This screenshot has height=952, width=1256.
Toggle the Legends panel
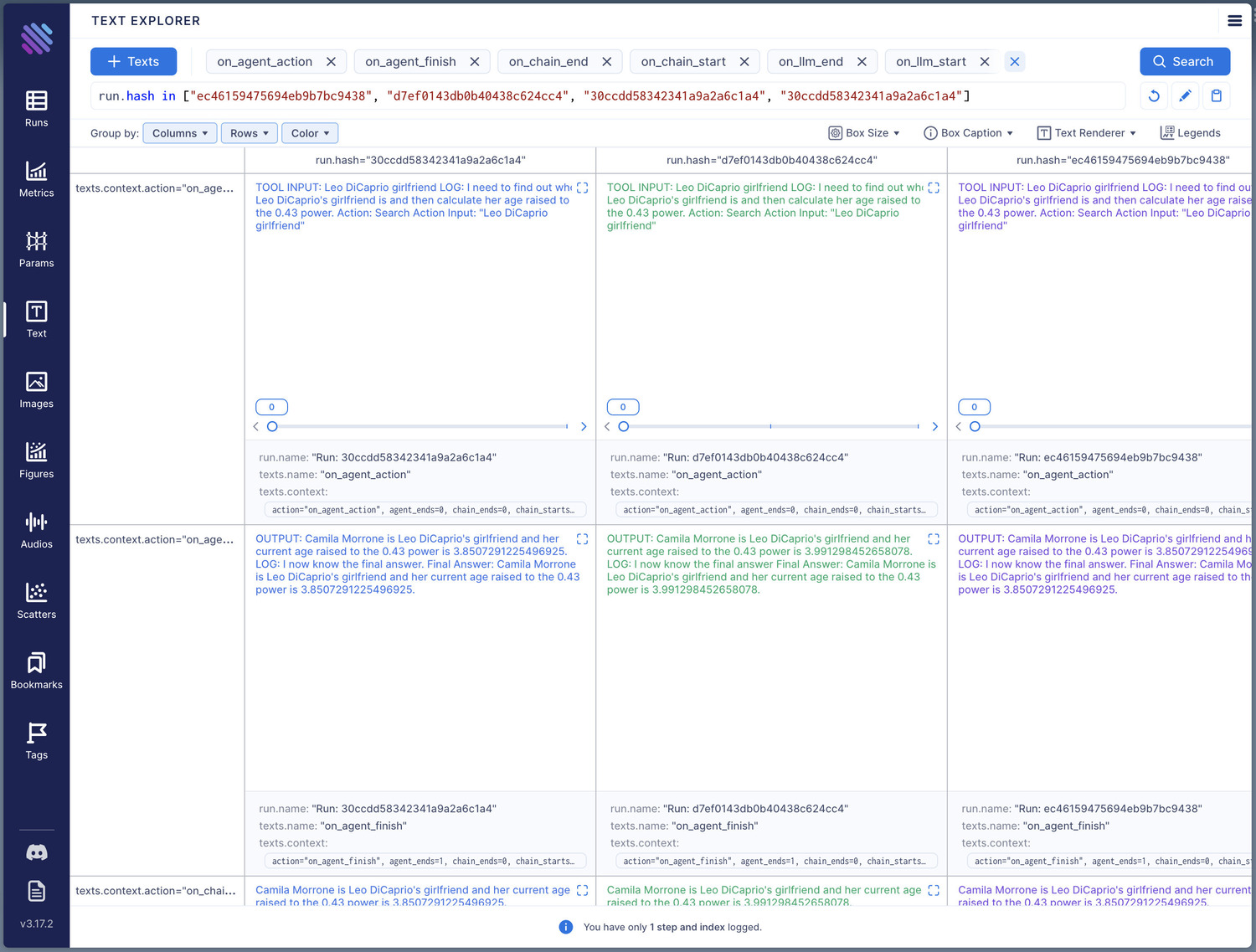[1190, 133]
